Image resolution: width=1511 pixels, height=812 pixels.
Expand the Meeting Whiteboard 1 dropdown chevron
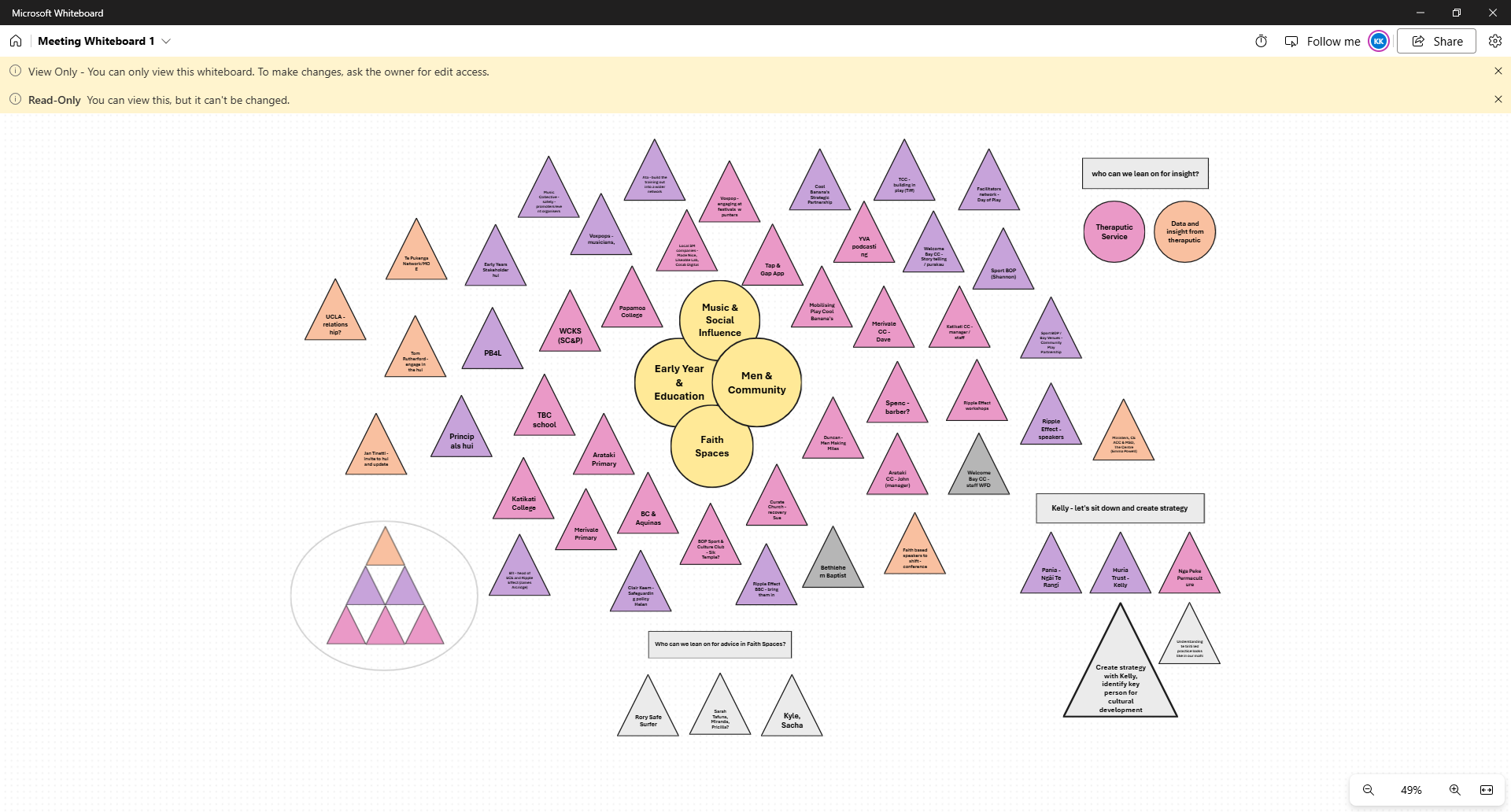coord(166,41)
